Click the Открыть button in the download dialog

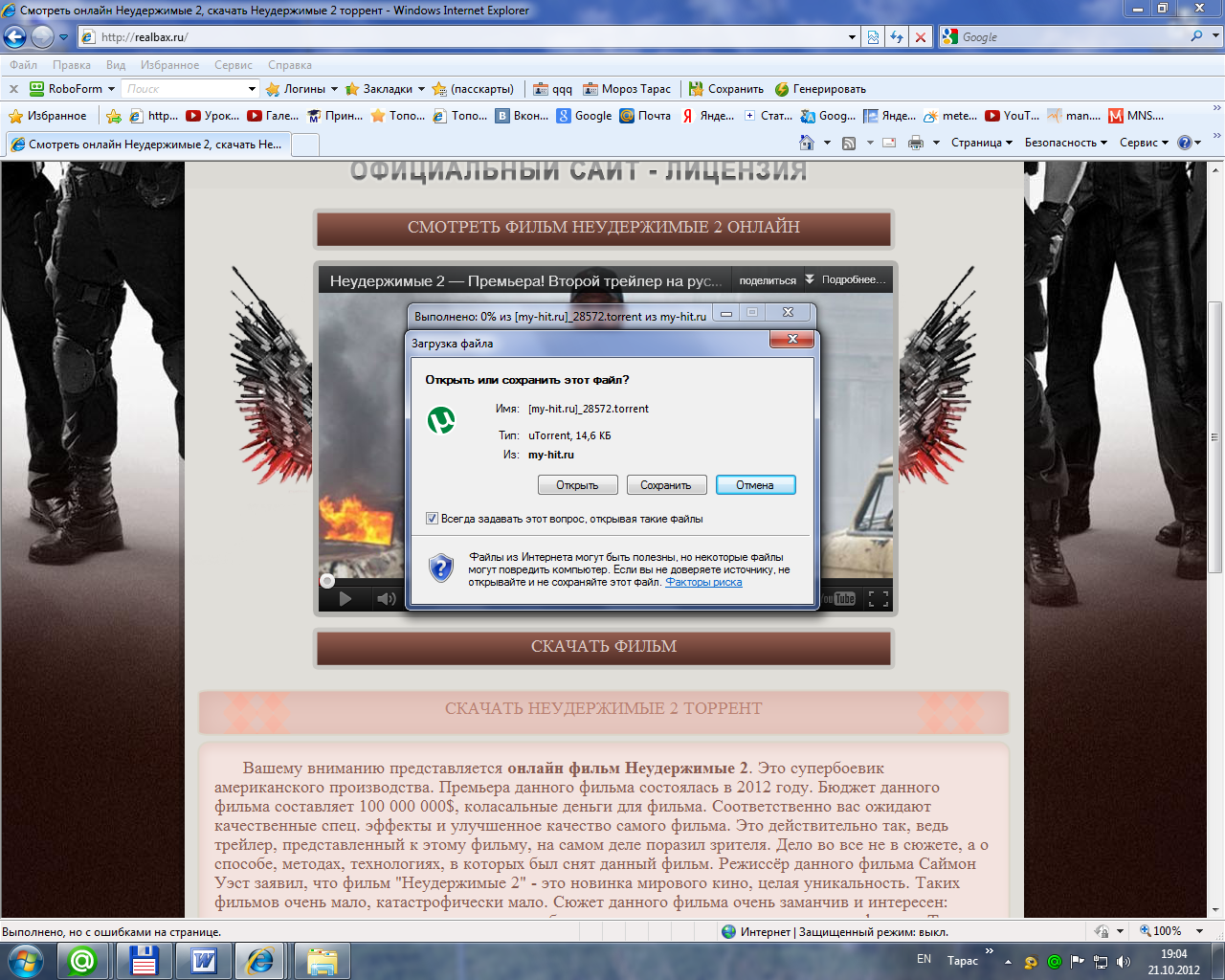point(577,485)
